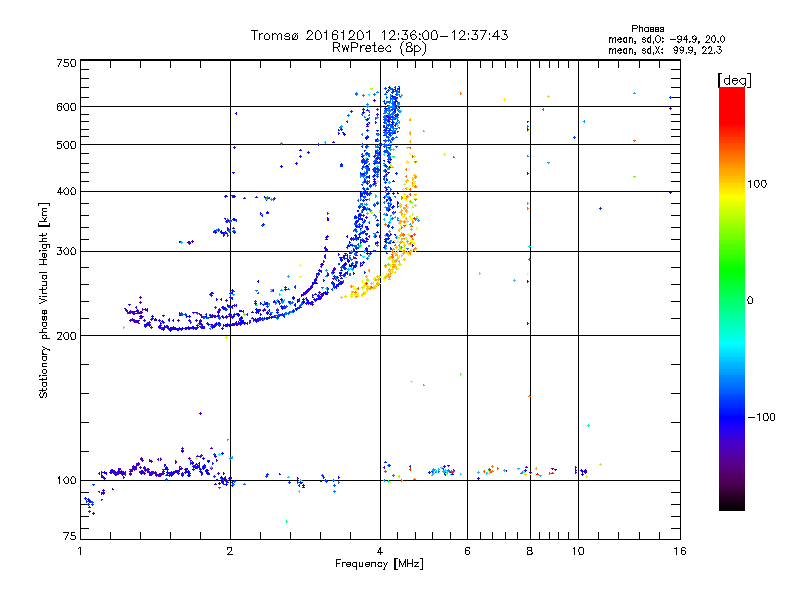Click the y-axis '500' tick label
Viewport: 800px width, 600px height.
[x=66, y=145]
